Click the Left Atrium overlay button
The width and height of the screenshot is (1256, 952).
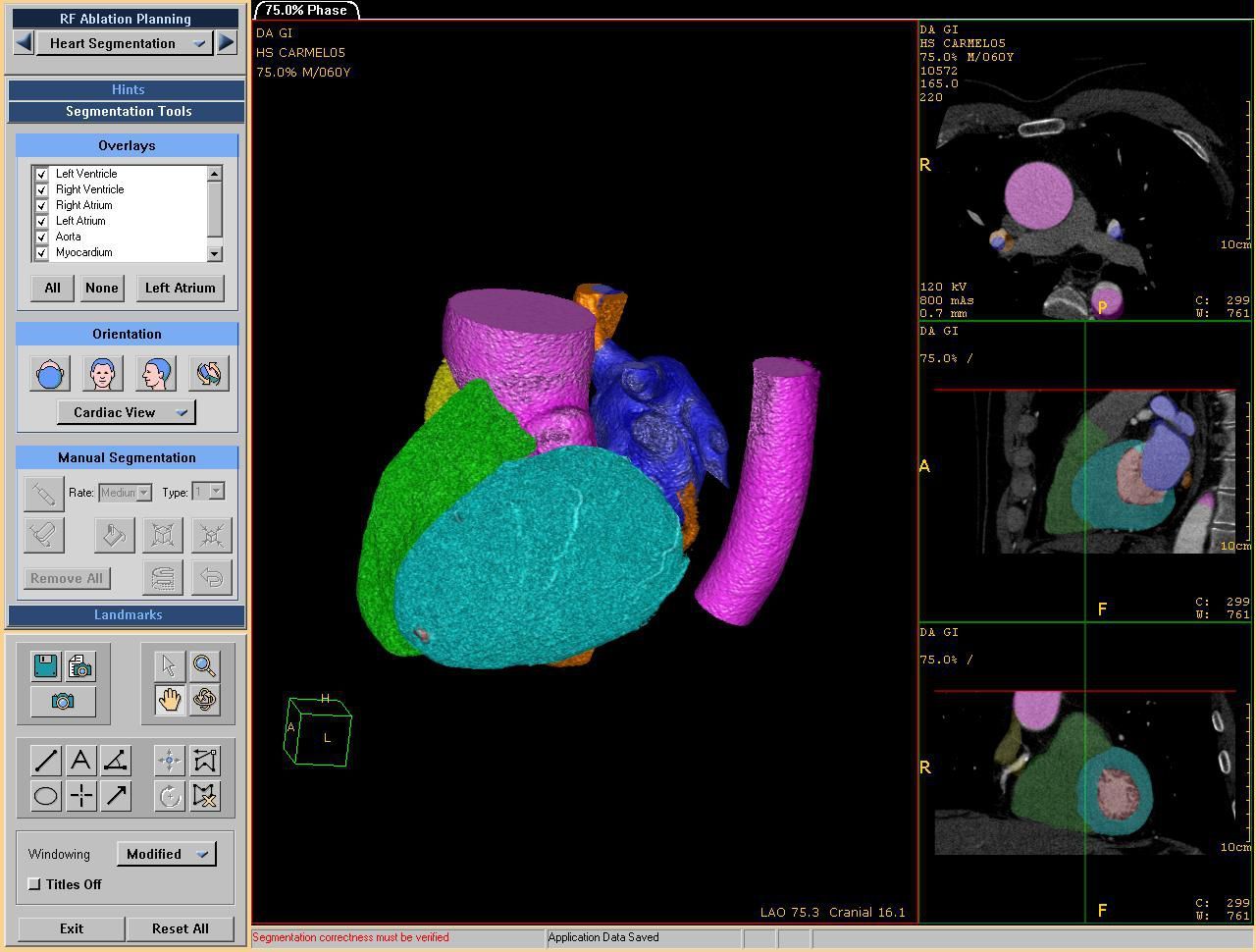[180, 288]
